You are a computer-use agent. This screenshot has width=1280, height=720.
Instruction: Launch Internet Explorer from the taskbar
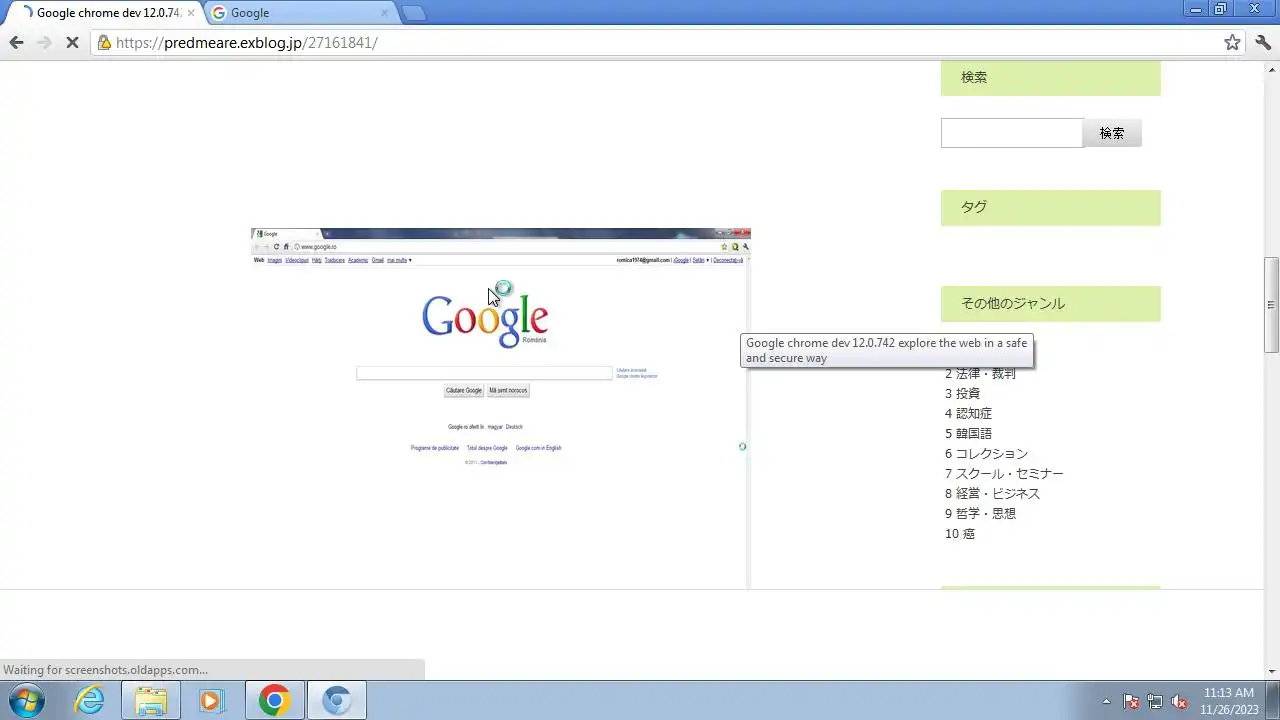pos(90,700)
